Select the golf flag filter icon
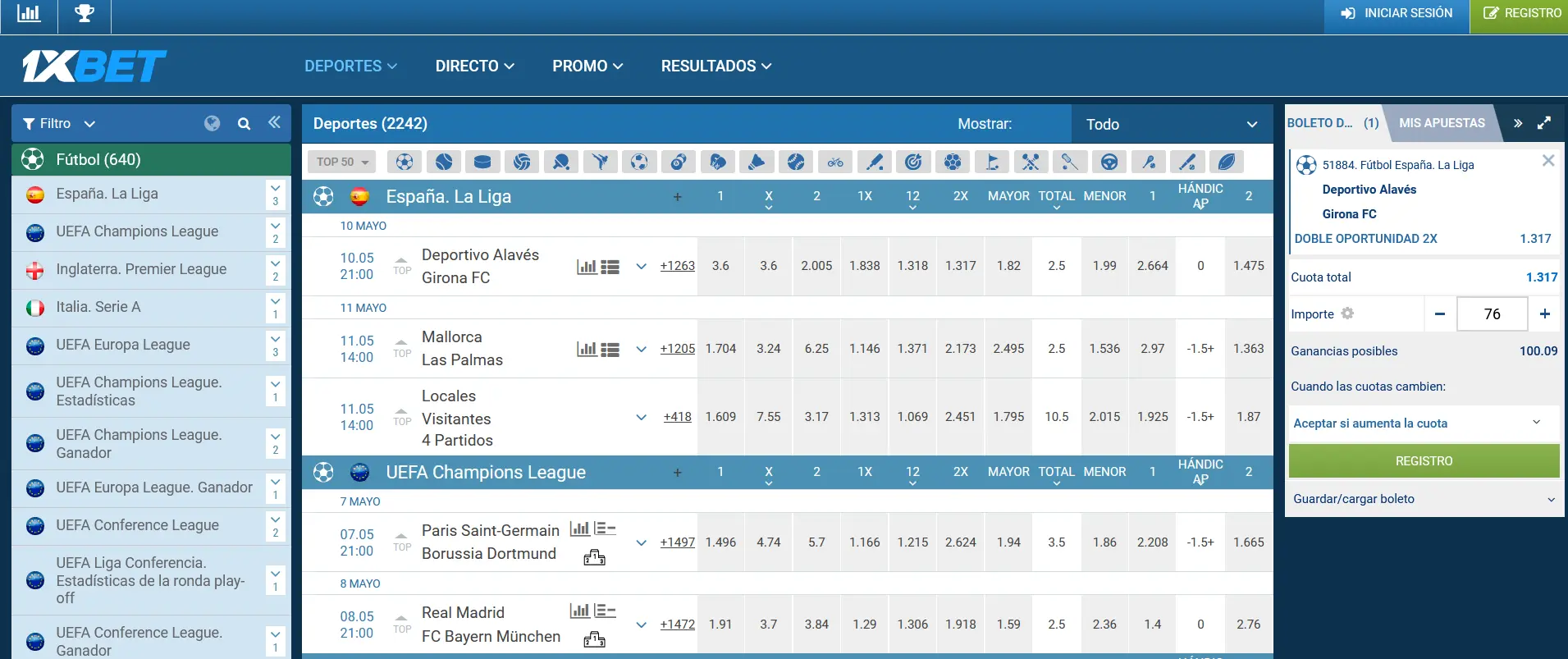The image size is (1568, 659). coord(992,162)
